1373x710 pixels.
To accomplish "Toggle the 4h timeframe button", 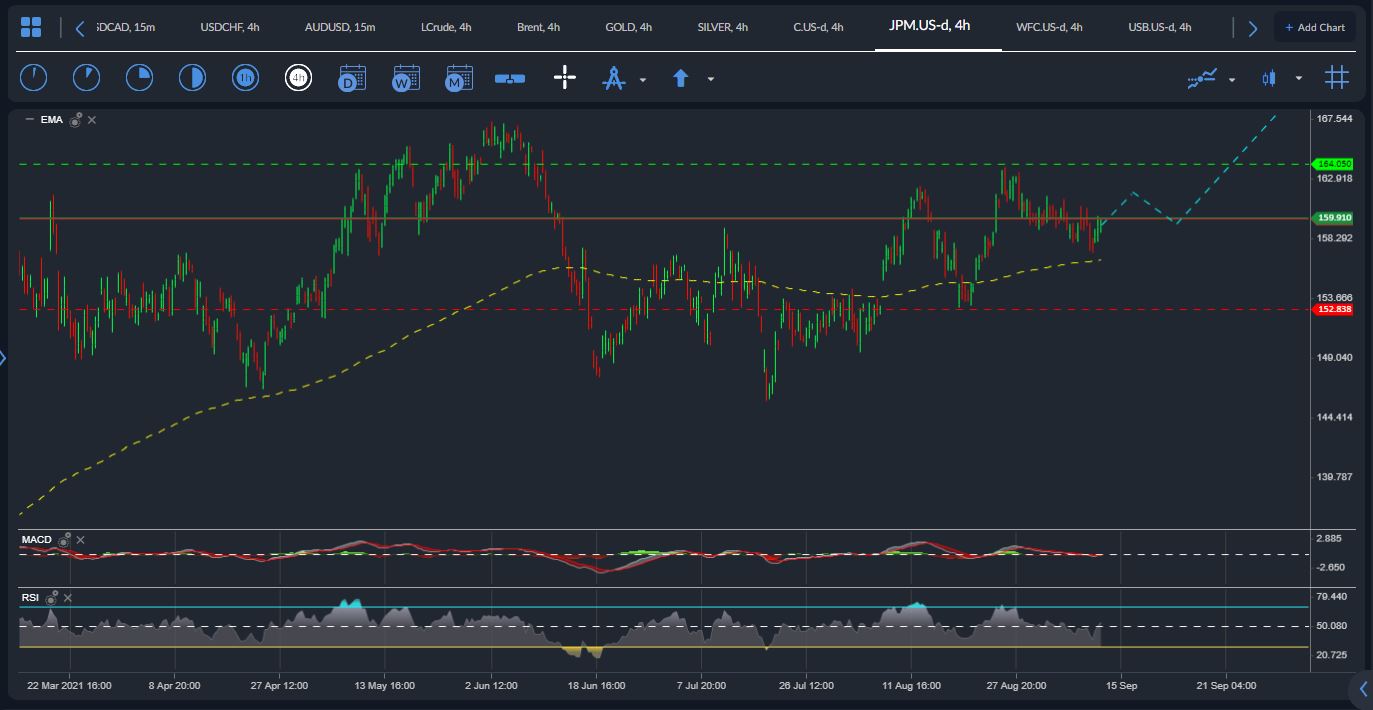I will point(298,77).
